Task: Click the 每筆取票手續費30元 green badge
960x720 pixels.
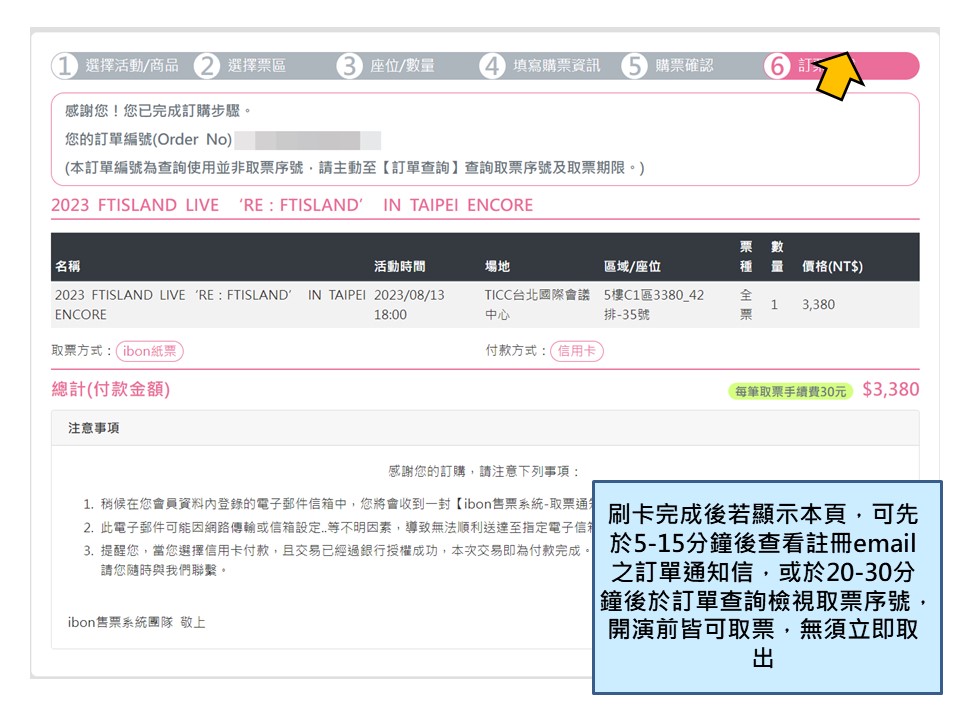Action: point(790,391)
